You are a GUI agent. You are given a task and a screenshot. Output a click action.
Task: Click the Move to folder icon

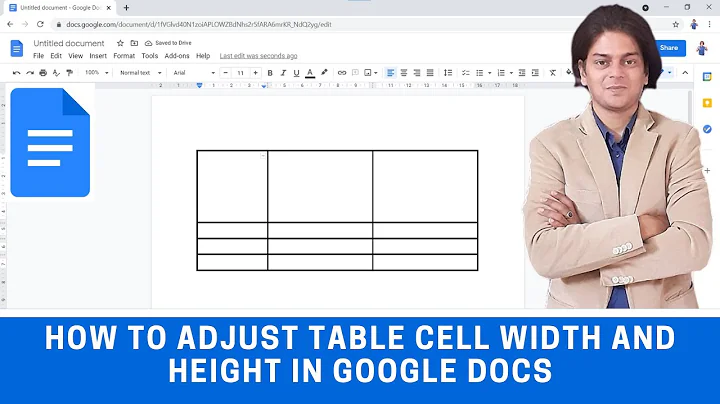click(134, 43)
